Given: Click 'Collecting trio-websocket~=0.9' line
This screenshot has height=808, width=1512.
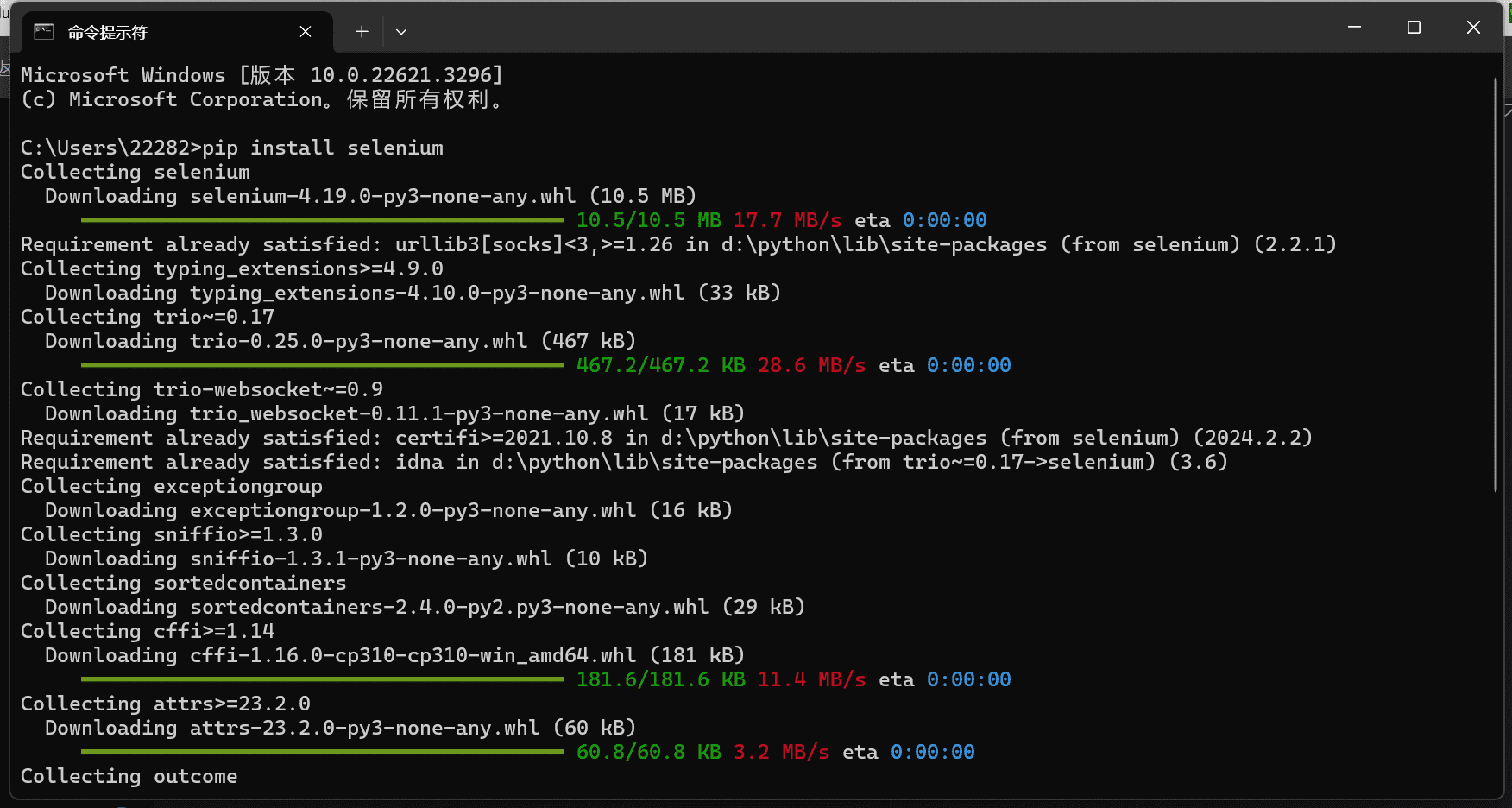Looking at the screenshot, I should pyautogui.click(x=202, y=389).
